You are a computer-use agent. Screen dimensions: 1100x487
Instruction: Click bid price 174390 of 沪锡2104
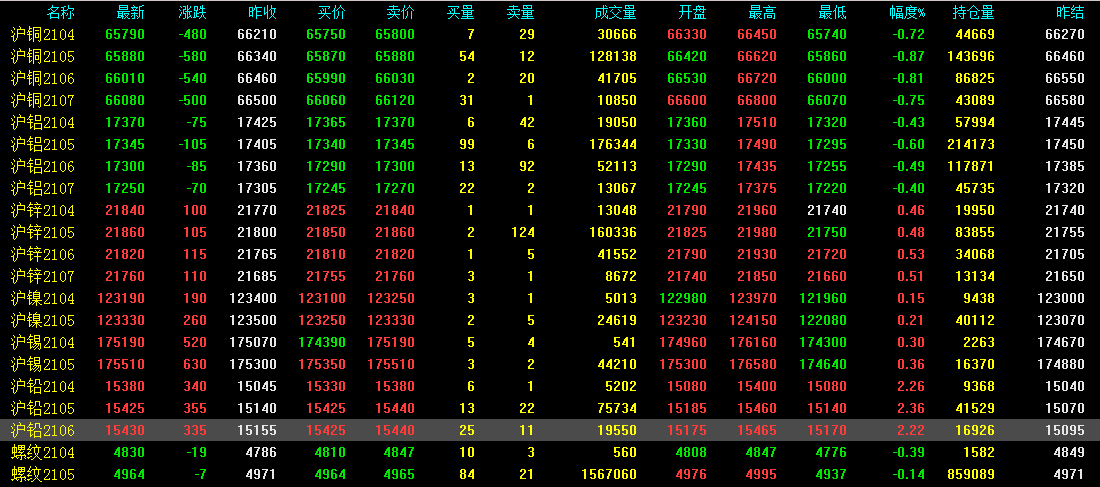click(x=323, y=342)
